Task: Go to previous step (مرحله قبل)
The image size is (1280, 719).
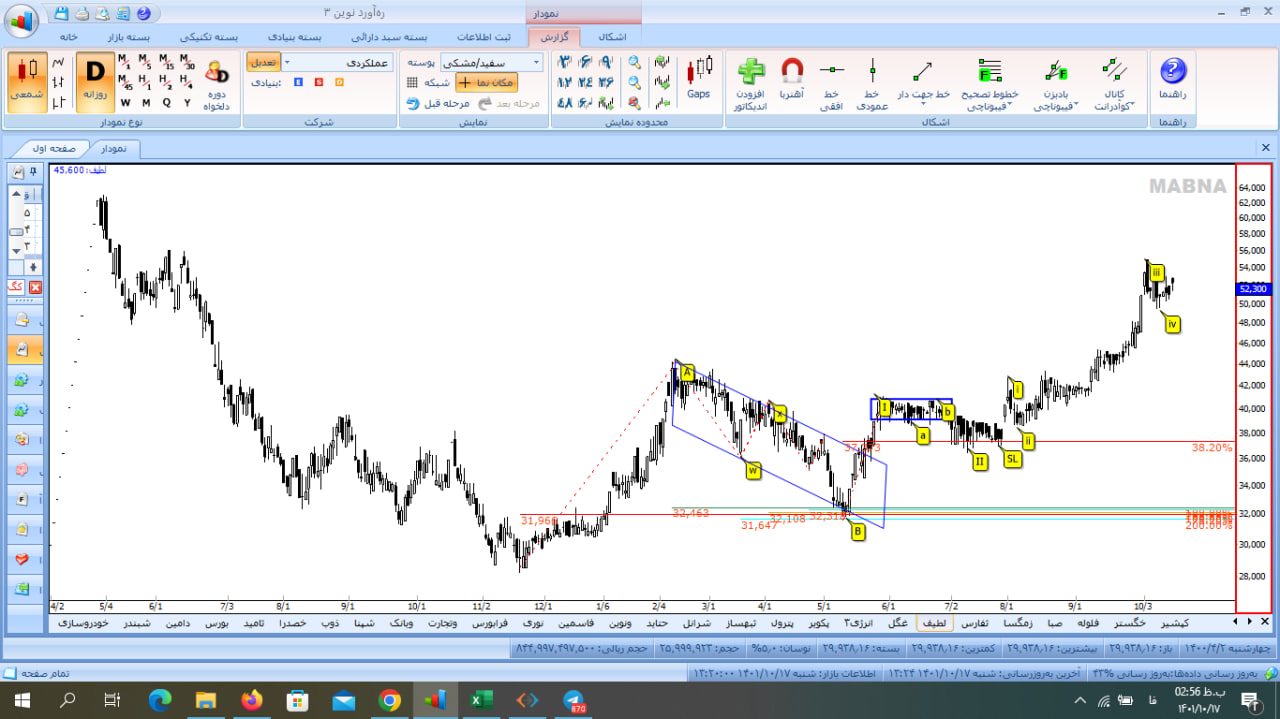Action: pyautogui.click(x=438, y=103)
